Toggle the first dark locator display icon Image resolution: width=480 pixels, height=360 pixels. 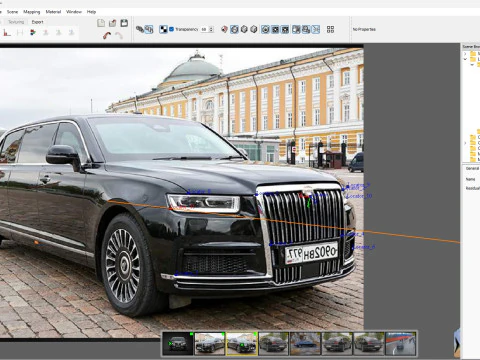click(x=275, y=29)
